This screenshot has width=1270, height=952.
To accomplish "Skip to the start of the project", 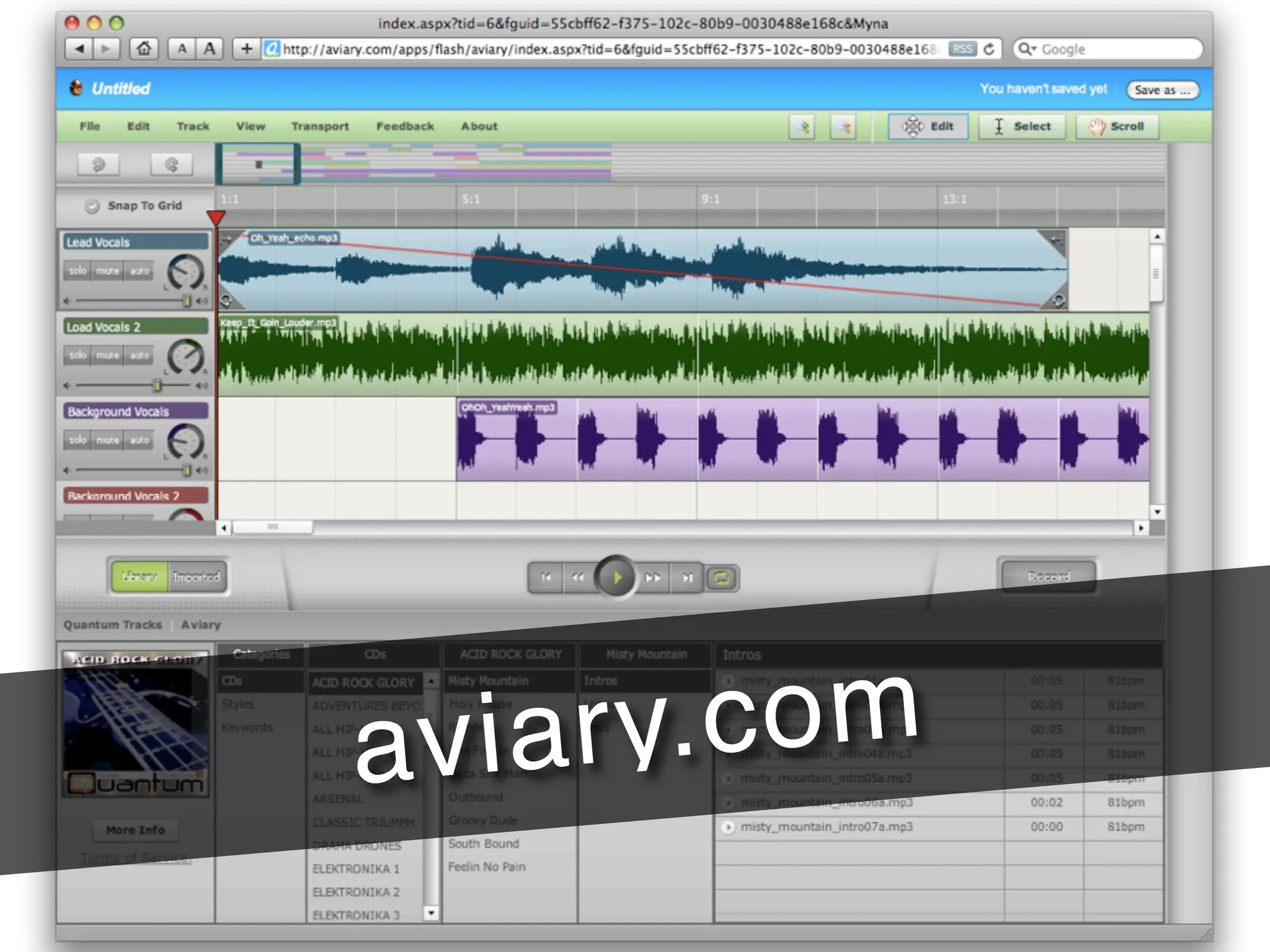I will [x=546, y=578].
